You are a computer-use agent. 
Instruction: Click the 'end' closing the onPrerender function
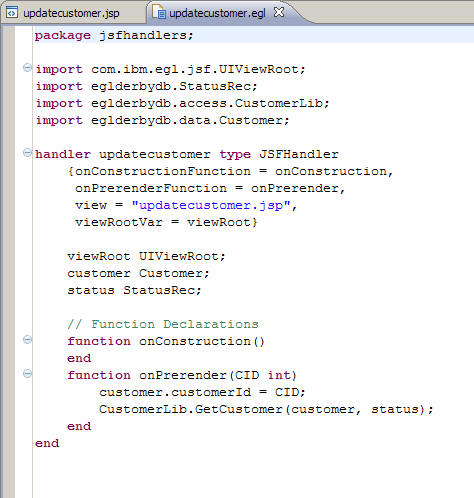[x=79, y=427]
